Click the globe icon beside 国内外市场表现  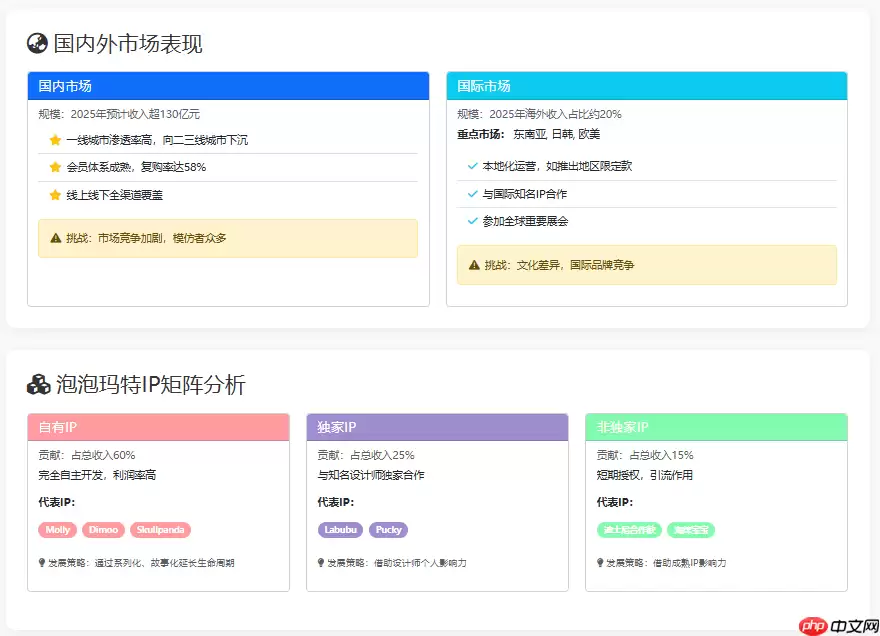pyautogui.click(x=35, y=43)
